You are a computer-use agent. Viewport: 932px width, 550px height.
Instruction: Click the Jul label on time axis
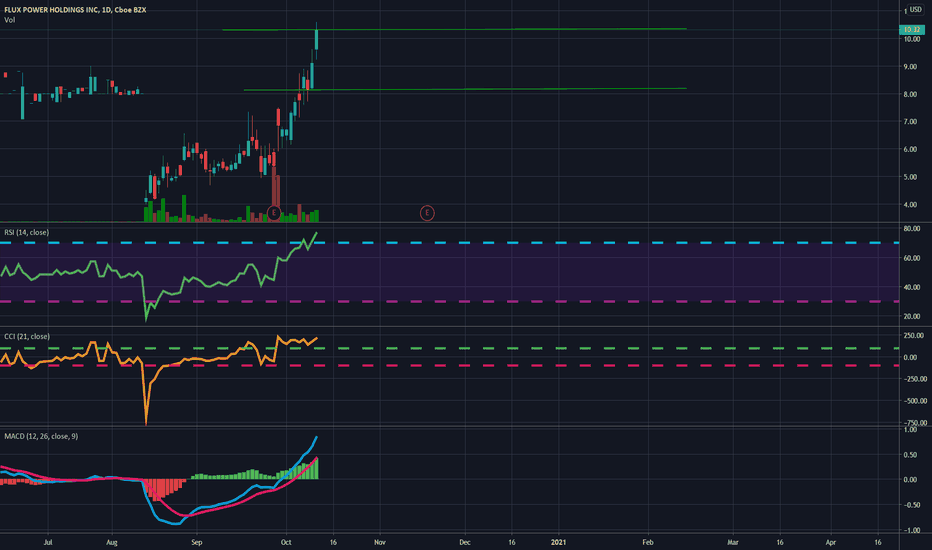click(48, 542)
